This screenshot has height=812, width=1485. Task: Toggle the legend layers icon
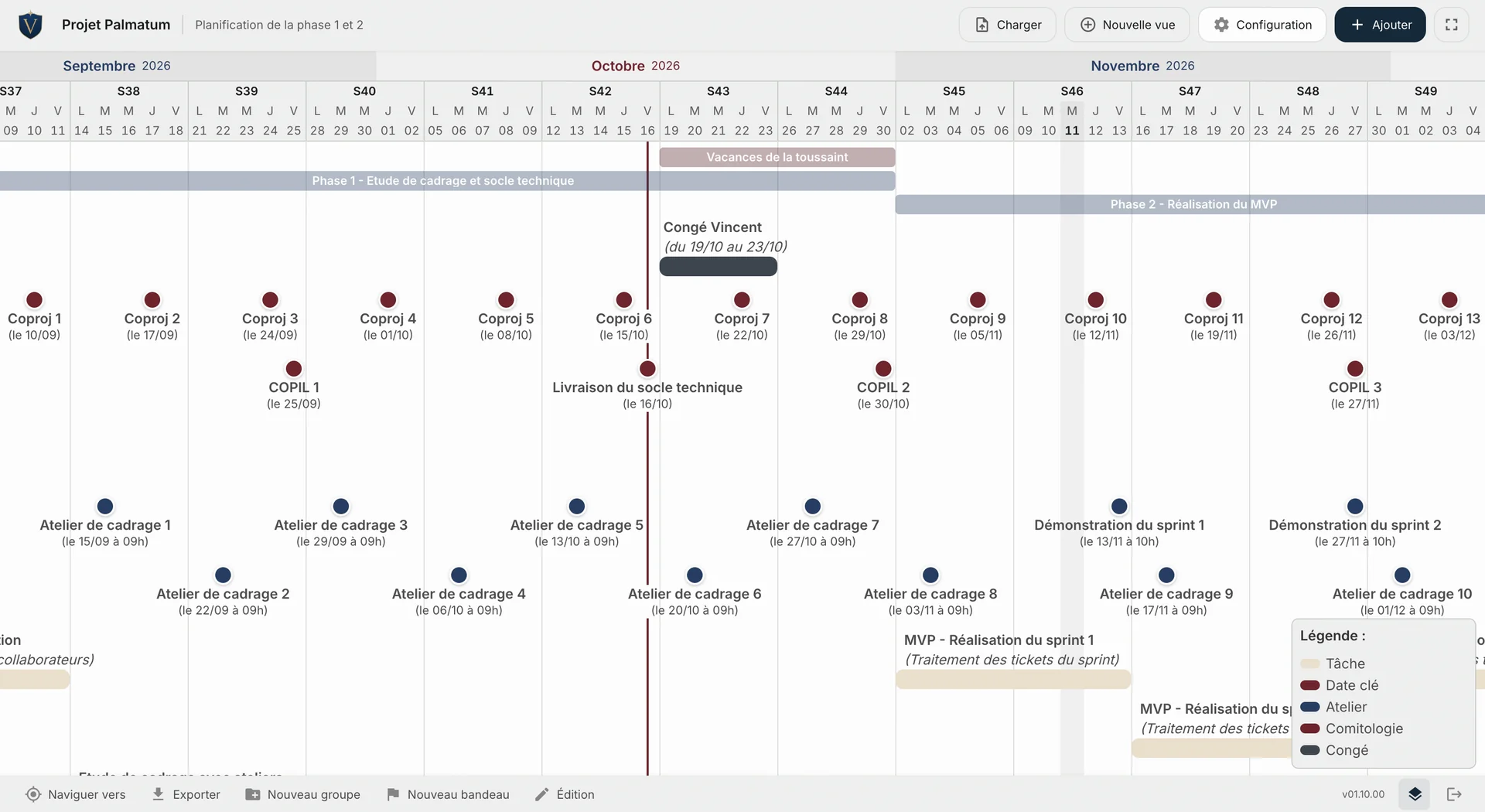pyautogui.click(x=1415, y=794)
